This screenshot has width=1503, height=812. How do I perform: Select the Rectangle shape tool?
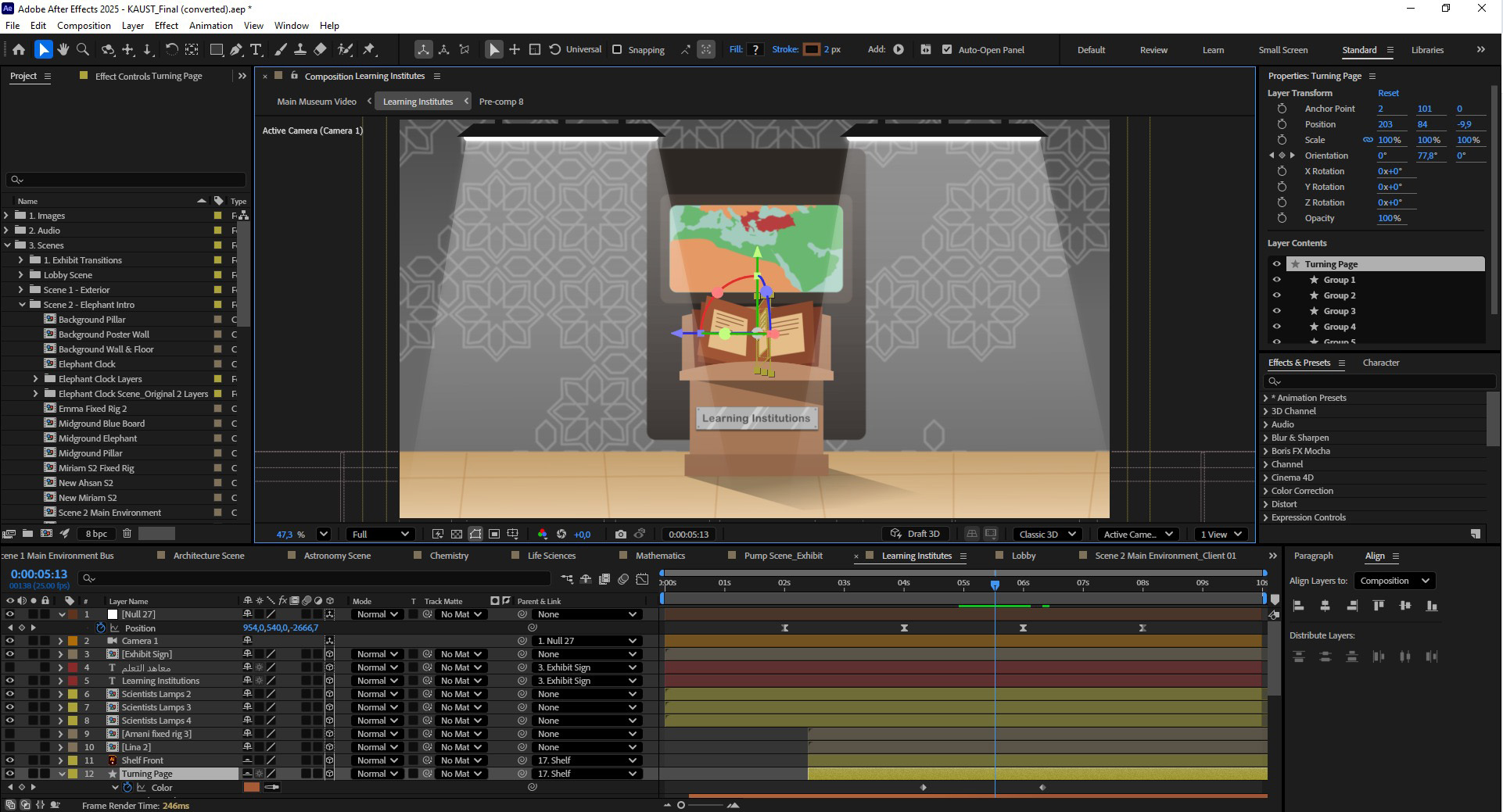(x=217, y=49)
